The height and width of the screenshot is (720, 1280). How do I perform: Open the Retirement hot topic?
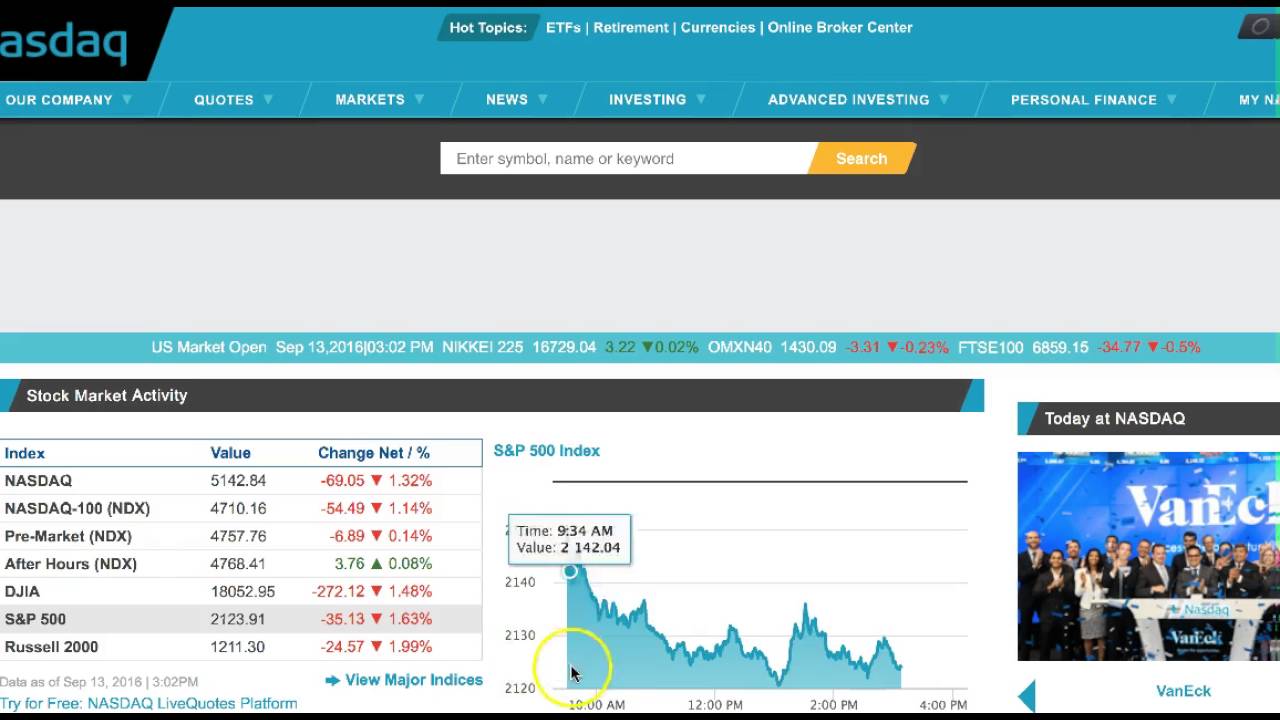coord(630,28)
